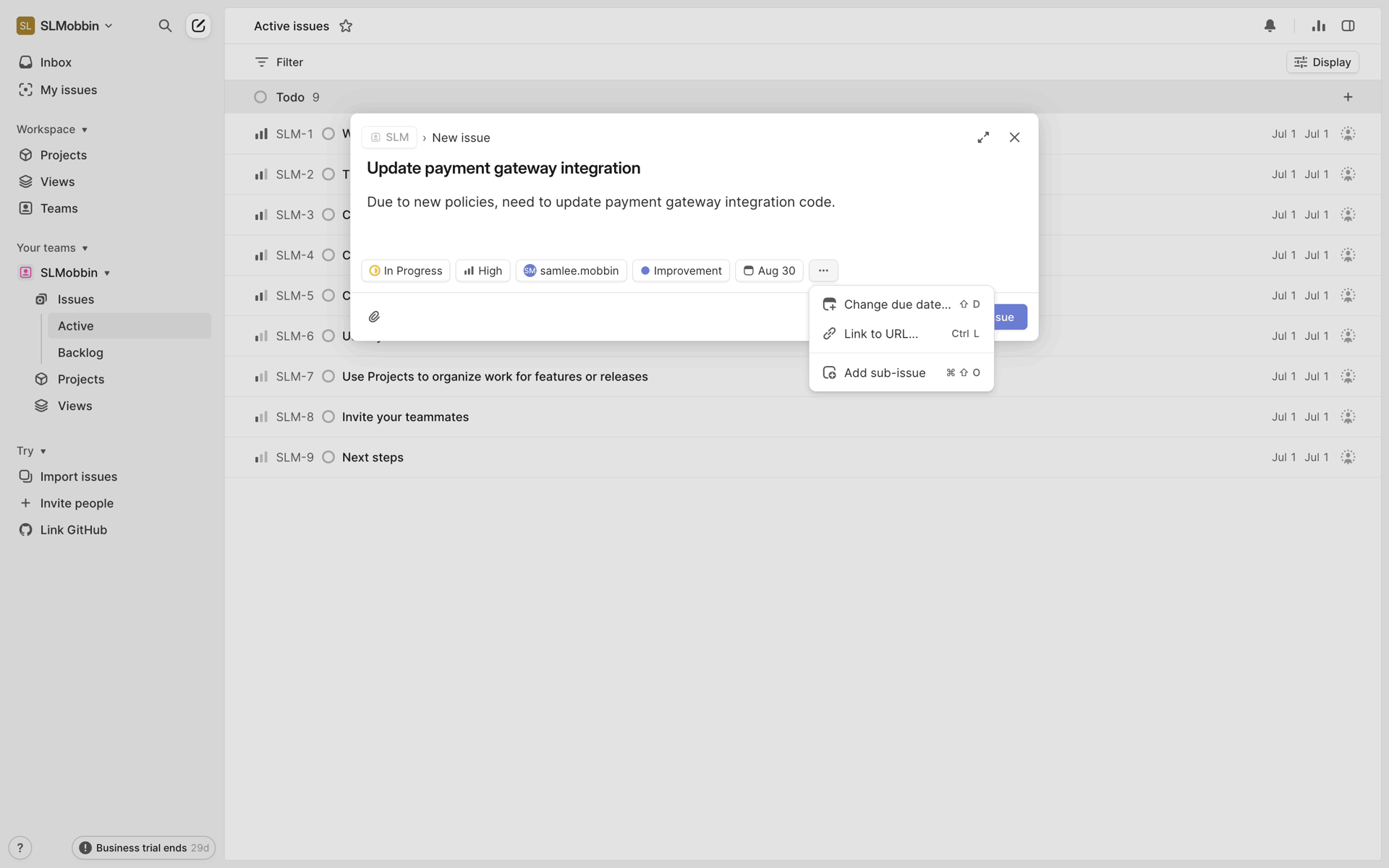This screenshot has width=1389, height=868.
Task: Change the High priority dropdown
Action: 483,271
